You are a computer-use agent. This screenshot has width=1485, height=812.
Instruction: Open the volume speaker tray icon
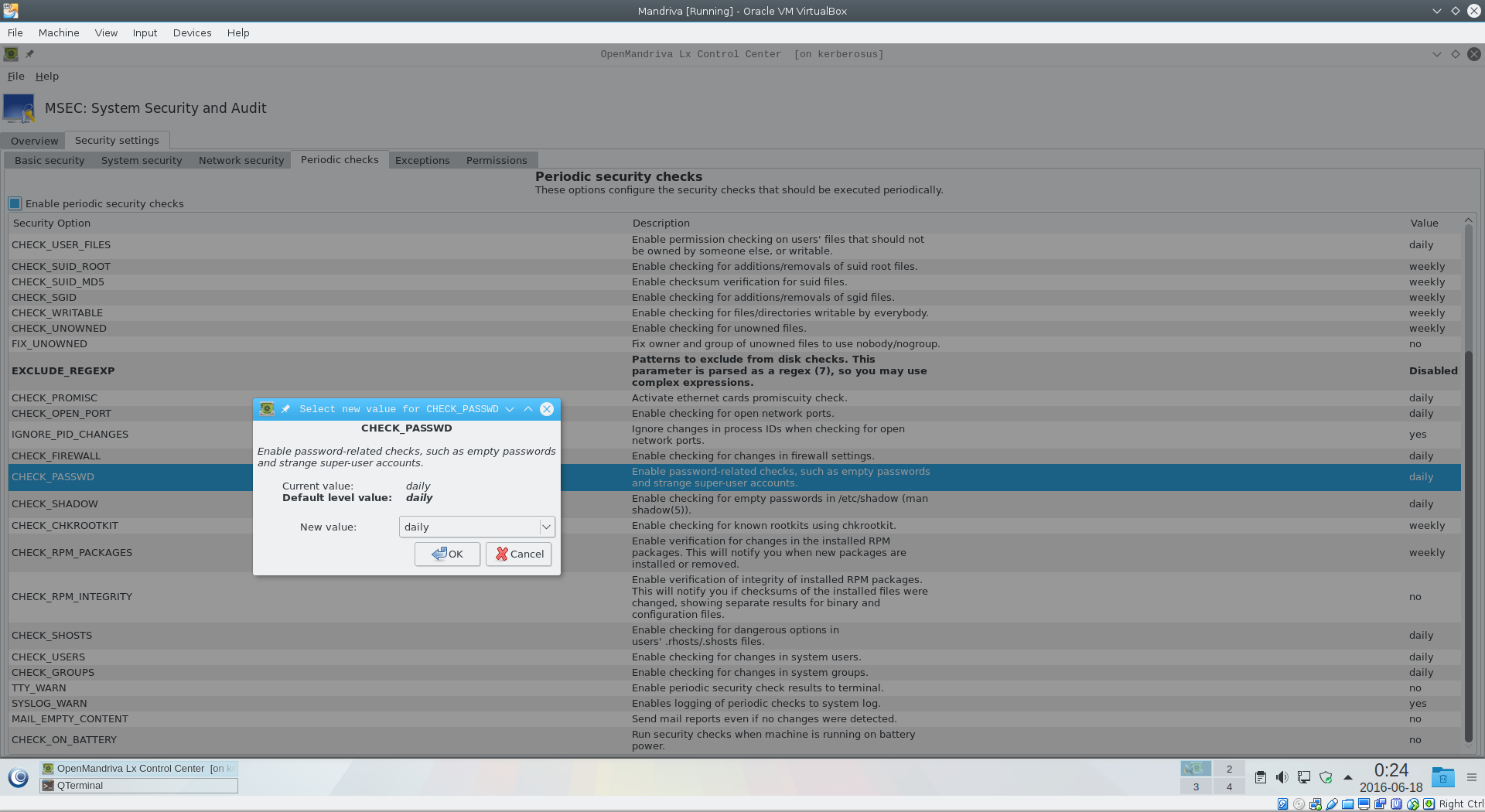coord(1282,777)
